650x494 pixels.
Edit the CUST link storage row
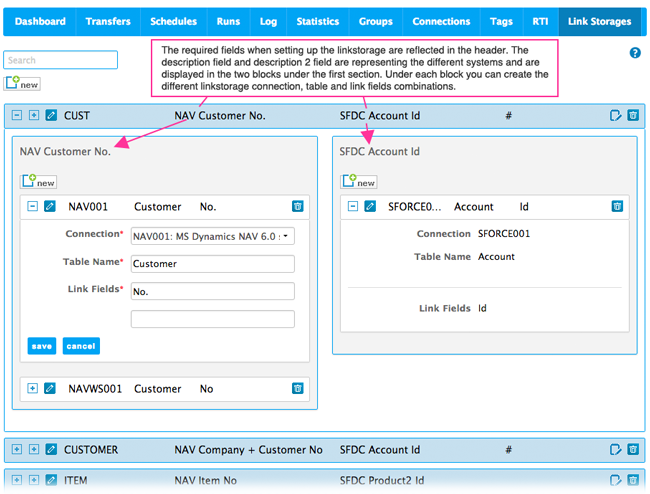pyautogui.click(x=51, y=115)
